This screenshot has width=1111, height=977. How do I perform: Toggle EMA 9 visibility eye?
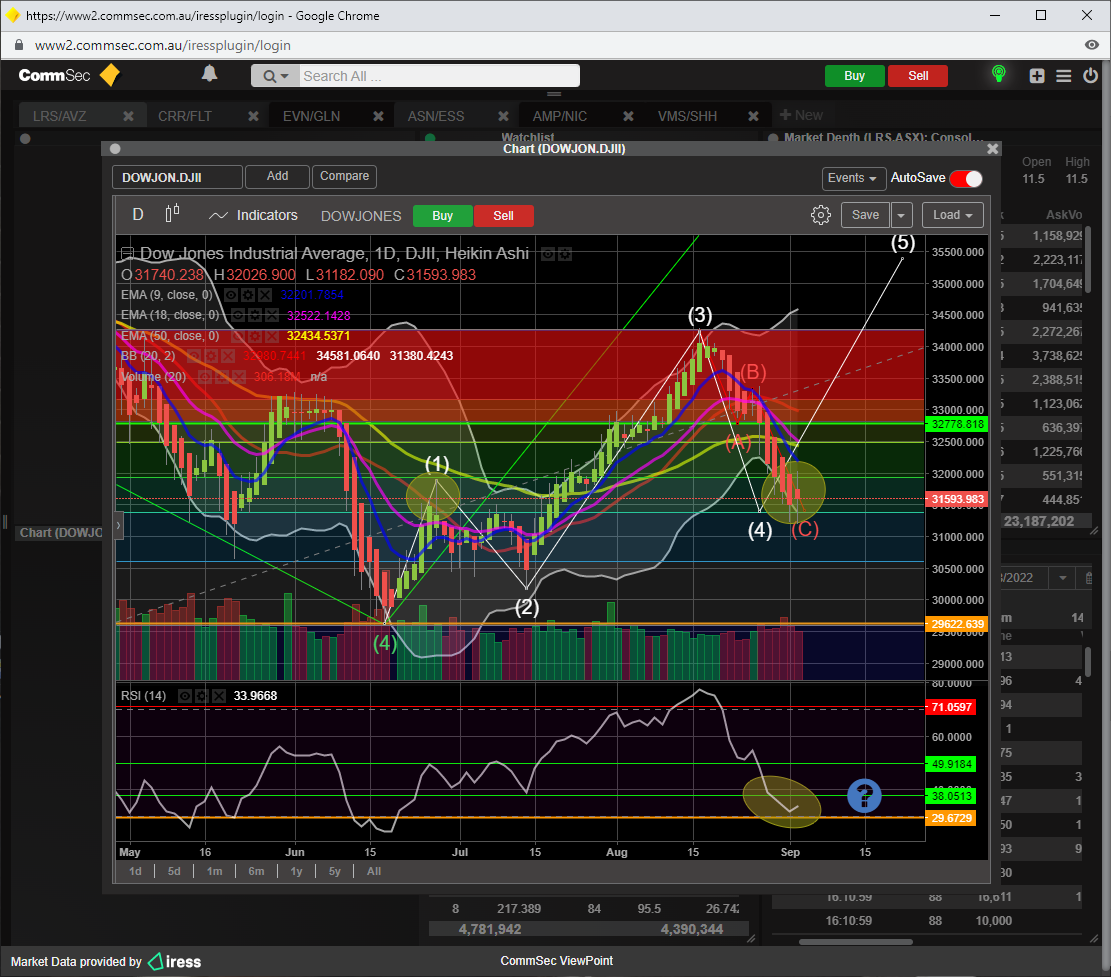tap(231, 295)
